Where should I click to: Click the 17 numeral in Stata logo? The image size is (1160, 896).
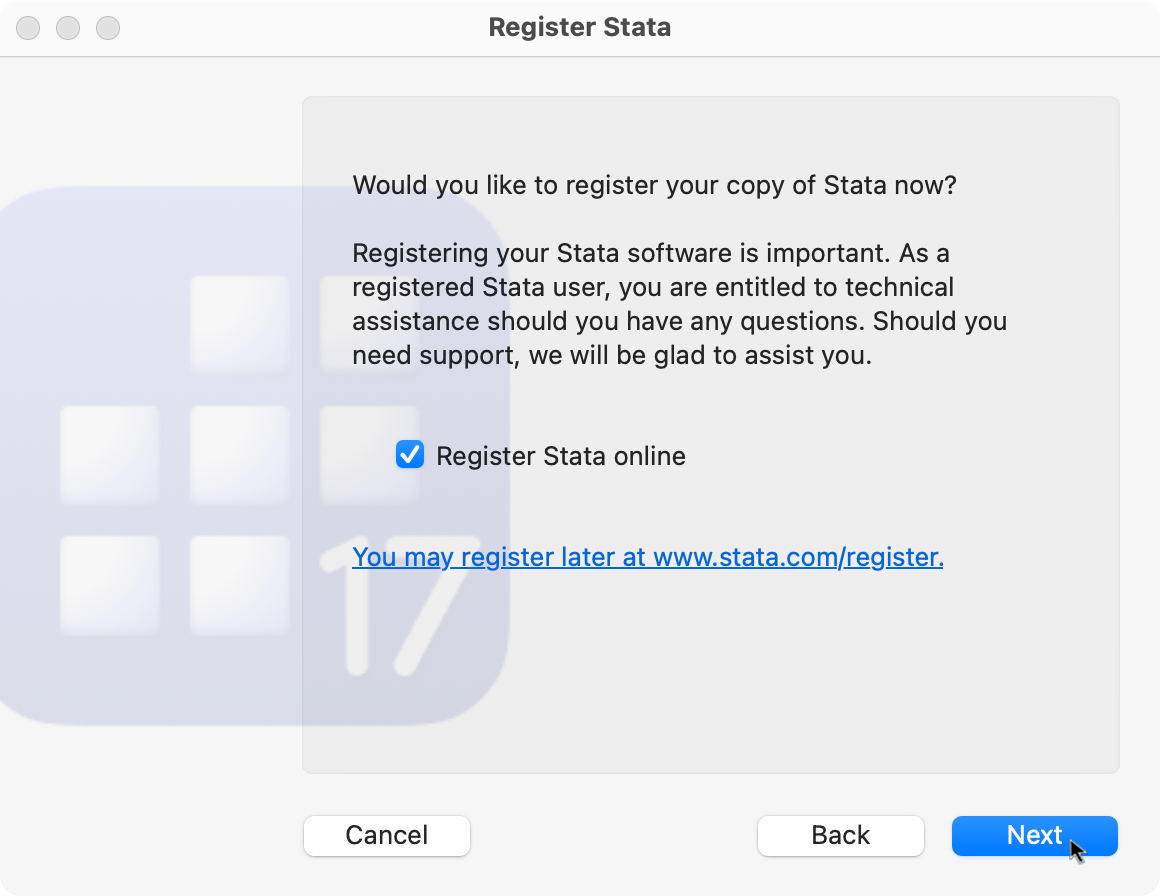(399, 605)
